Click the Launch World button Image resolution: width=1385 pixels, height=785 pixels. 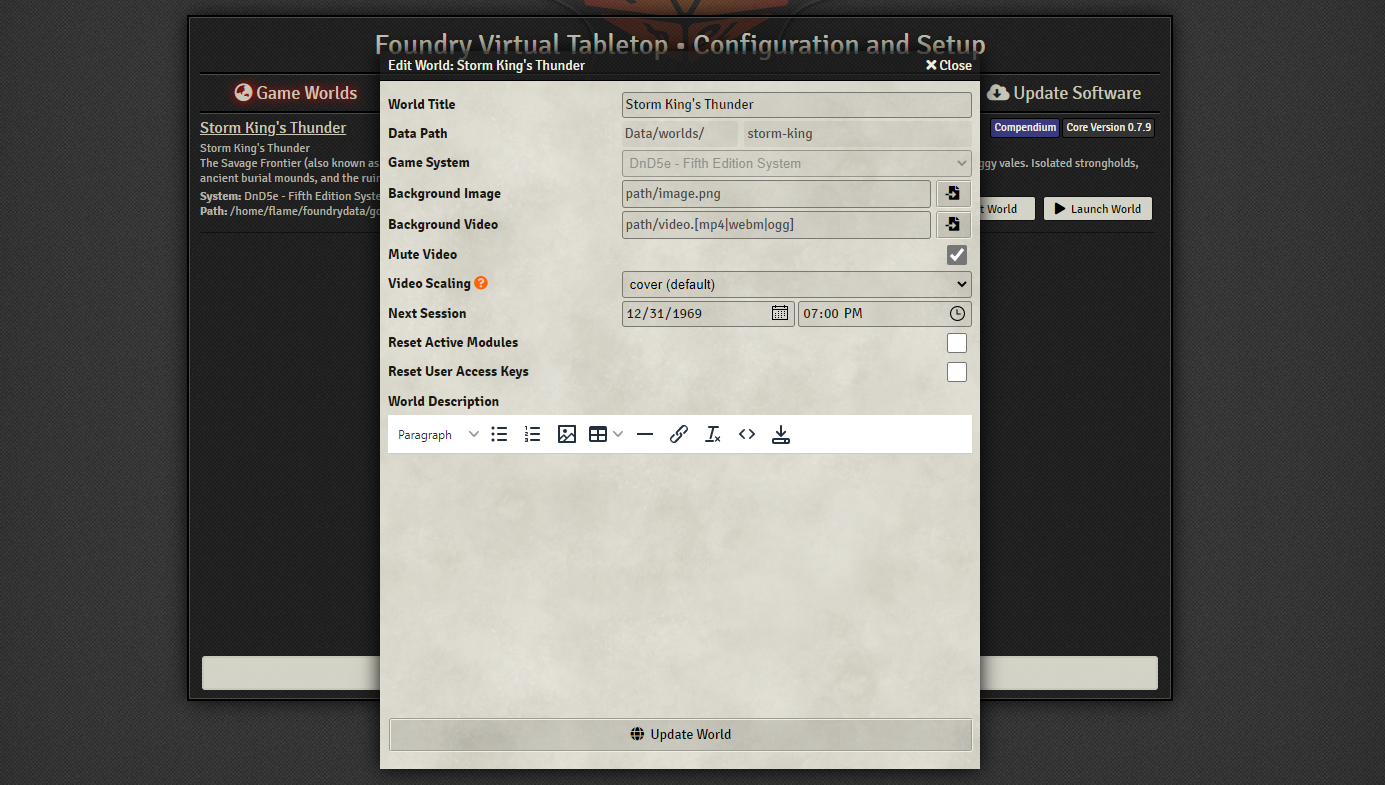click(x=1098, y=209)
